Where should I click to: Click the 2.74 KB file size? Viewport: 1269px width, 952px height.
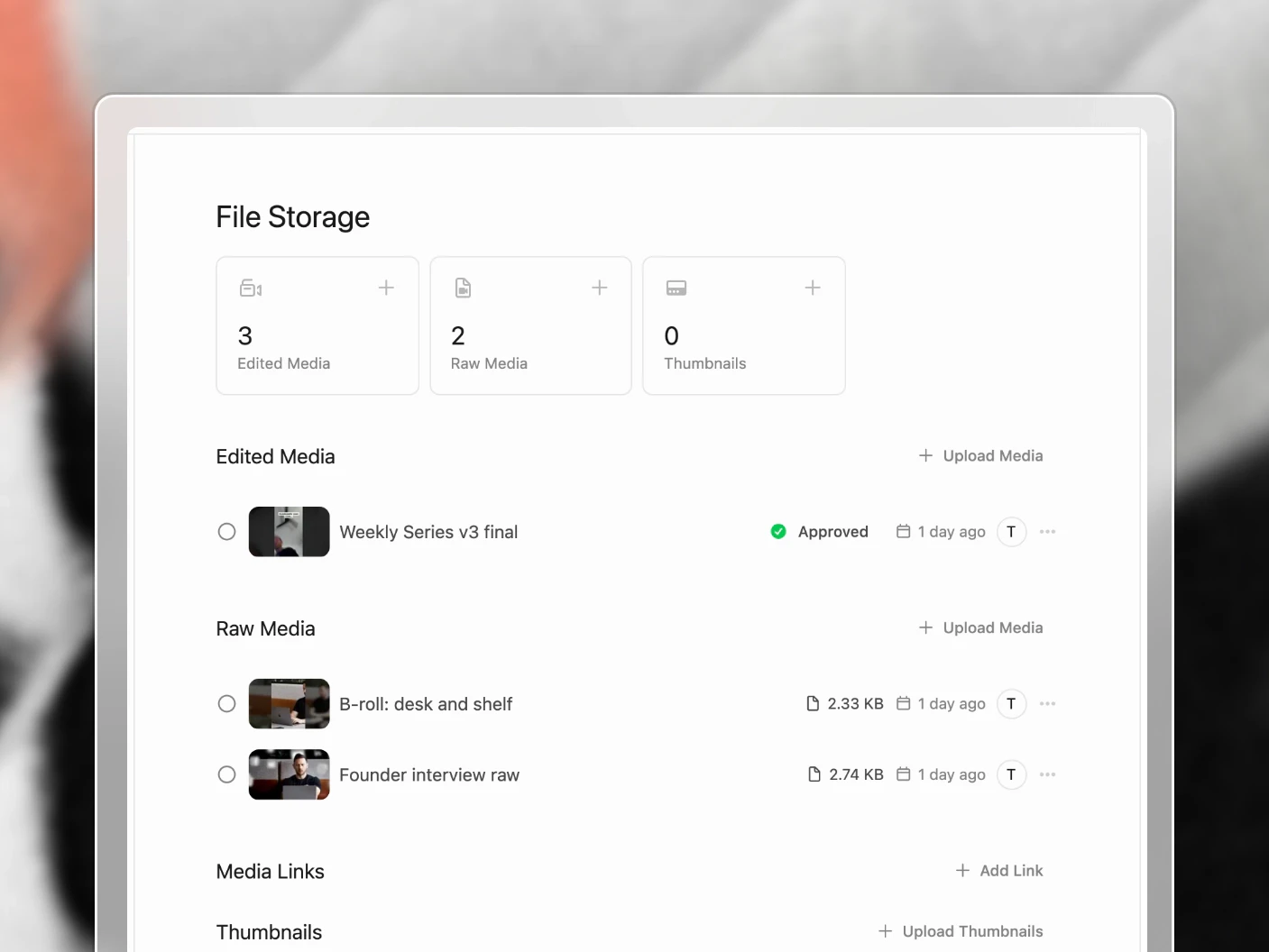pos(856,774)
